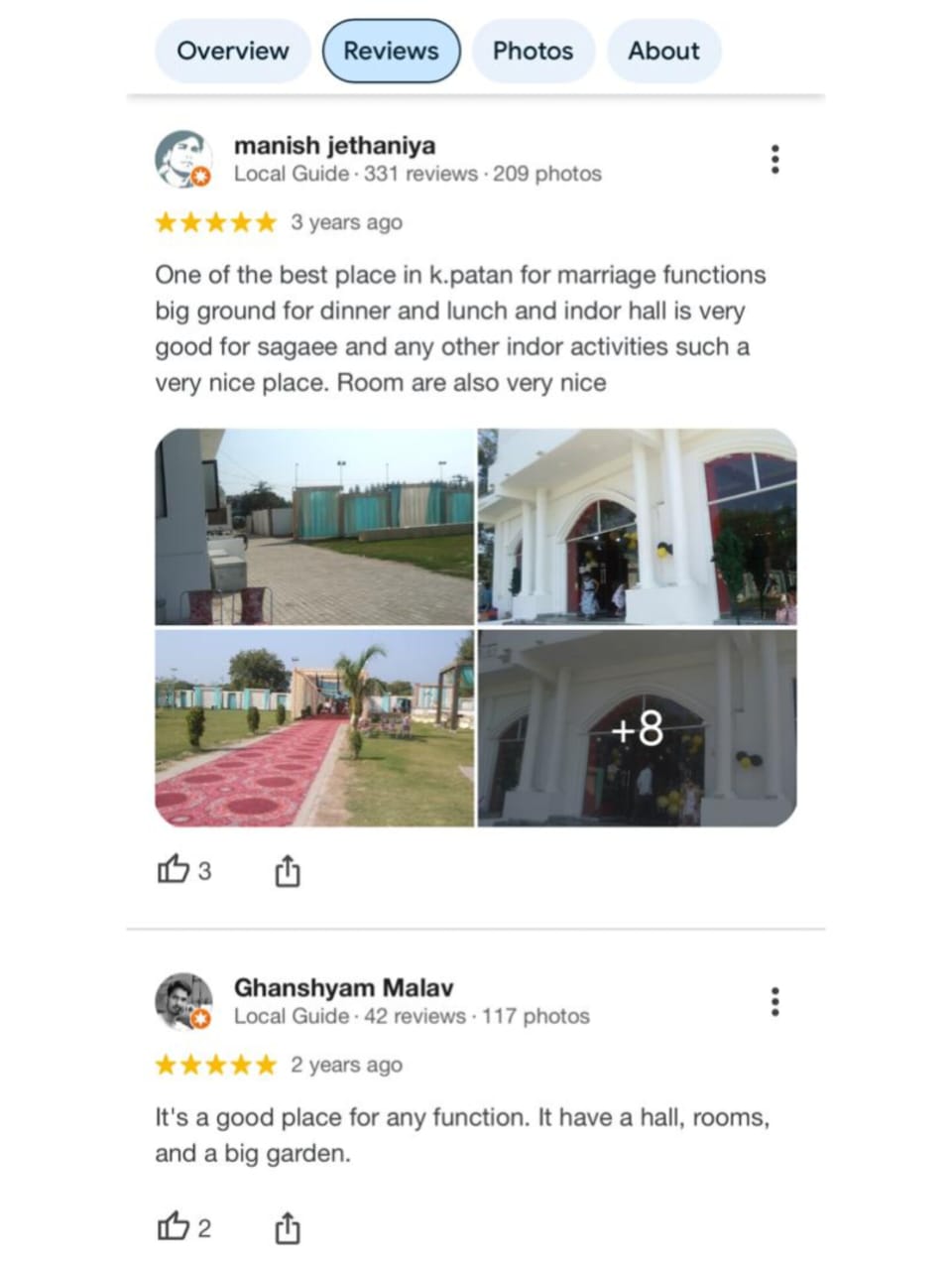Click Local Guide 42 reviews info line
This screenshot has width=952, height=1270.
click(x=412, y=1016)
